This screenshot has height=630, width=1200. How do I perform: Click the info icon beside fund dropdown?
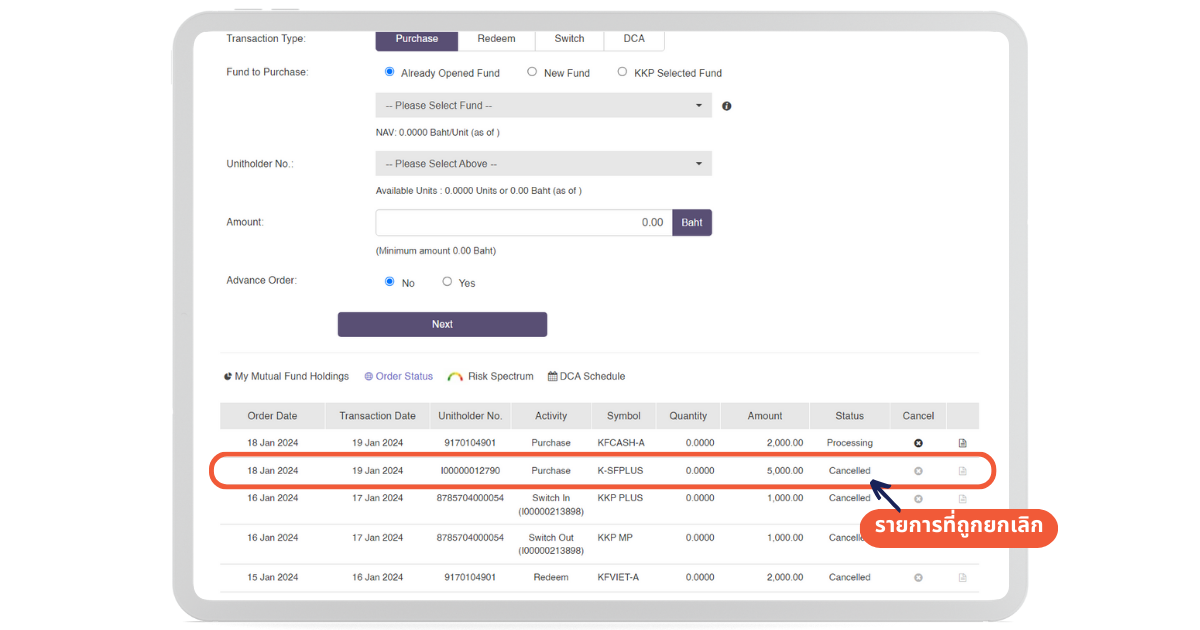[727, 106]
